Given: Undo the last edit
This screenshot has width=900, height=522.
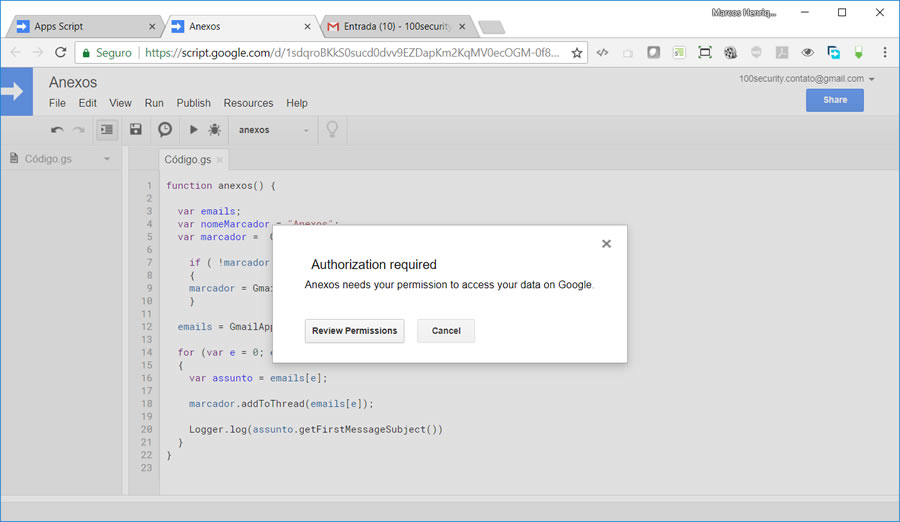Looking at the screenshot, I should [x=57, y=130].
